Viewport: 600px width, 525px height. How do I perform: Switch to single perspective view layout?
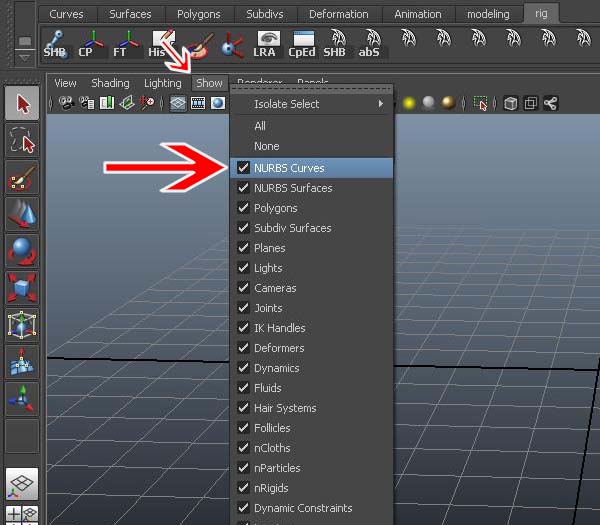(x=22, y=484)
